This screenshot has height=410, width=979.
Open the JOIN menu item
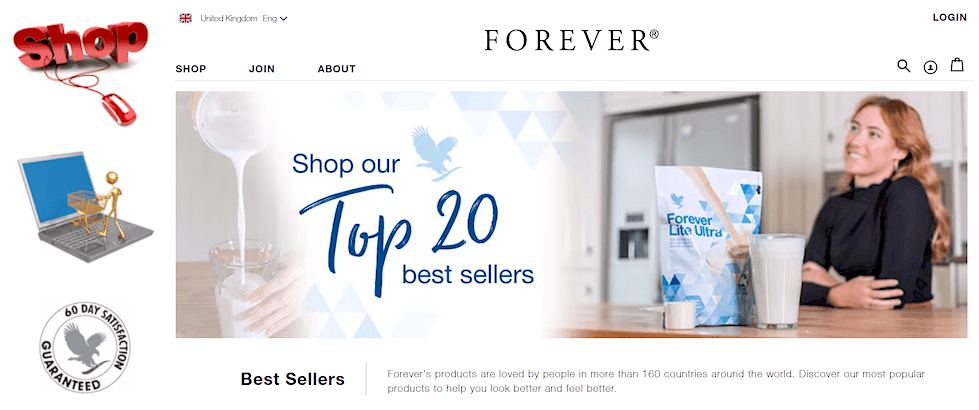point(262,69)
